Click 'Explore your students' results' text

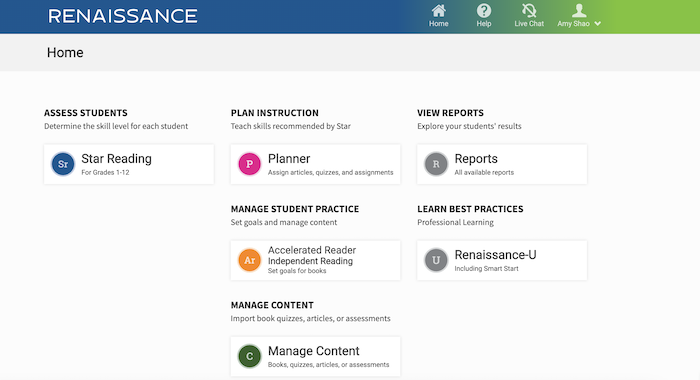(469, 126)
